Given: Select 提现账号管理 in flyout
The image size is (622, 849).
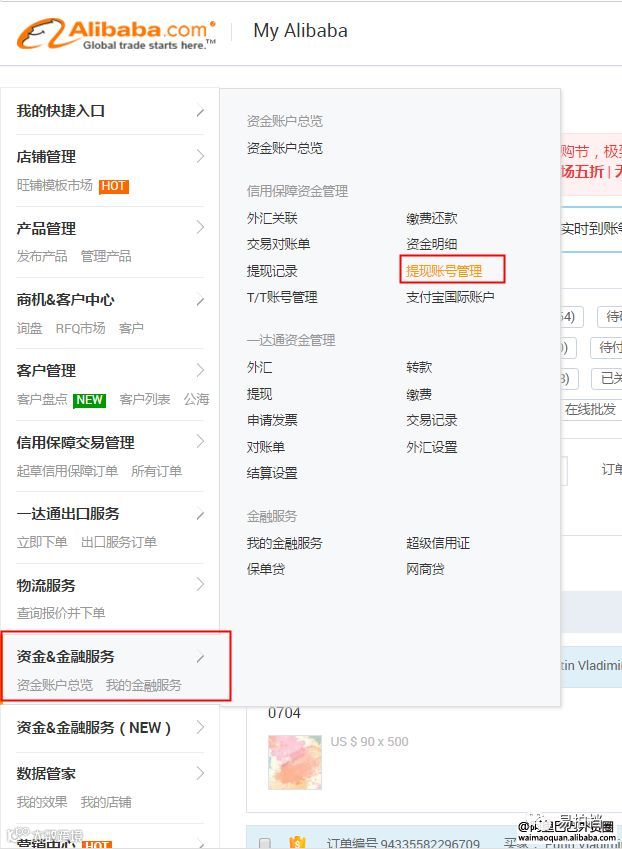Looking at the screenshot, I should (x=444, y=271).
